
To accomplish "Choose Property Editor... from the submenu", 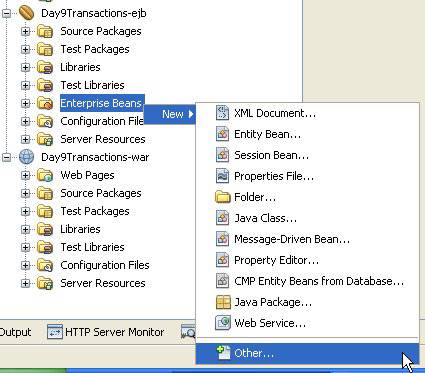I will click(x=307, y=260).
